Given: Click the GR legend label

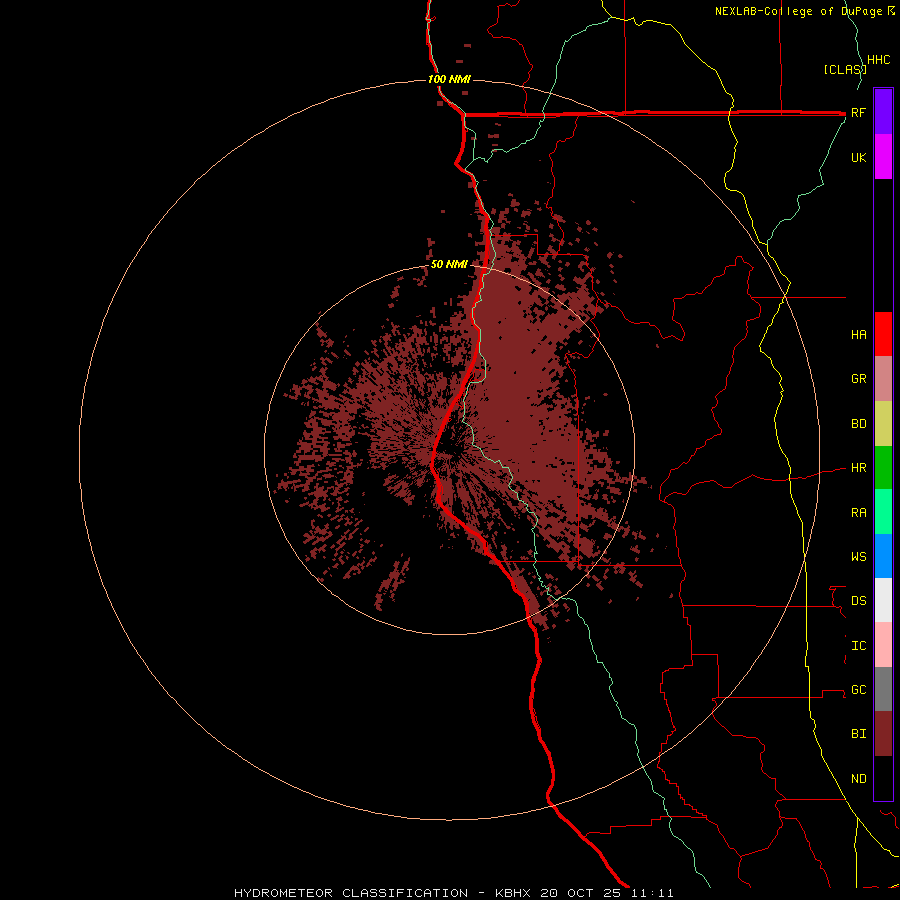Looking at the screenshot, I should tap(858, 379).
